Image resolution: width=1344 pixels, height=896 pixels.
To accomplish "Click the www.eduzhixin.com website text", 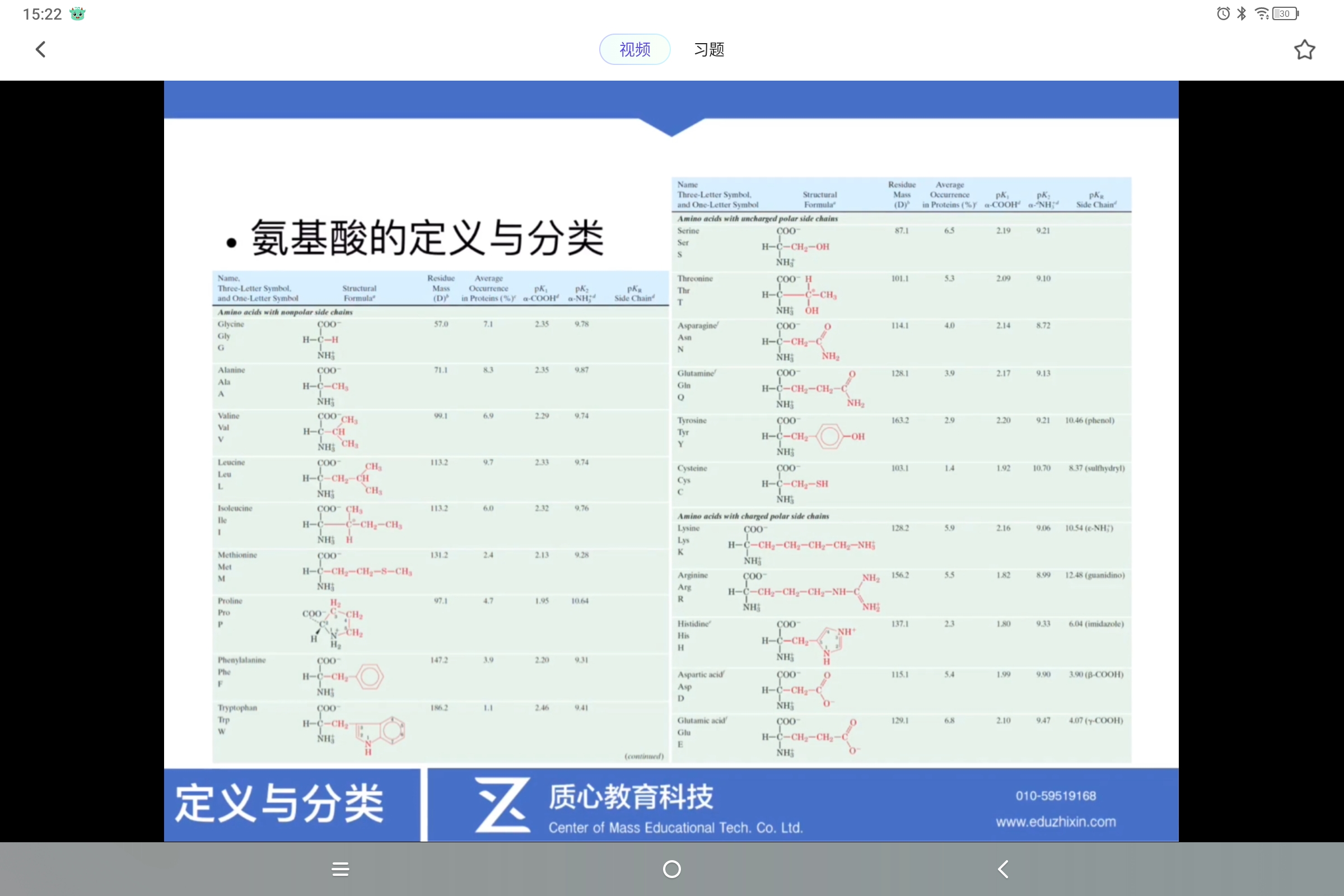I will coord(1056,822).
